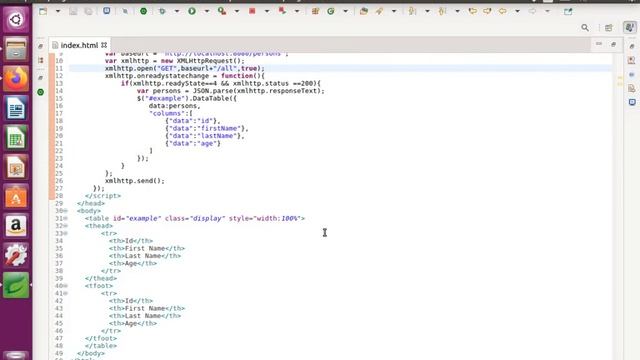Open Amazon from the dock
The width and height of the screenshot is (640, 360).
pyautogui.click(x=16, y=226)
